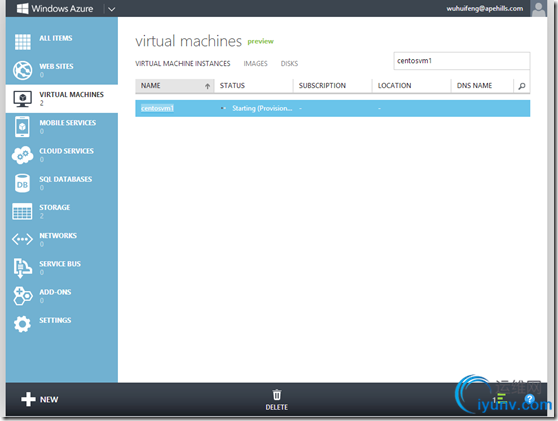Click the centosvm1 search input field

tap(462, 61)
